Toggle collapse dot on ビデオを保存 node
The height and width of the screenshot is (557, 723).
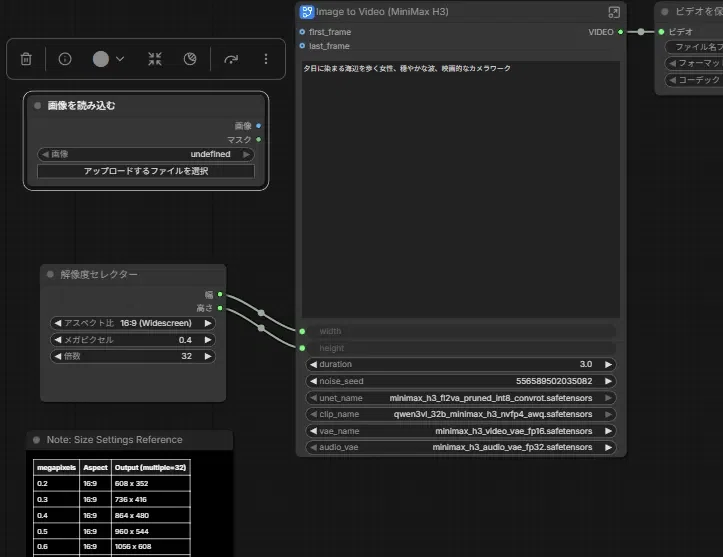[664, 12]
